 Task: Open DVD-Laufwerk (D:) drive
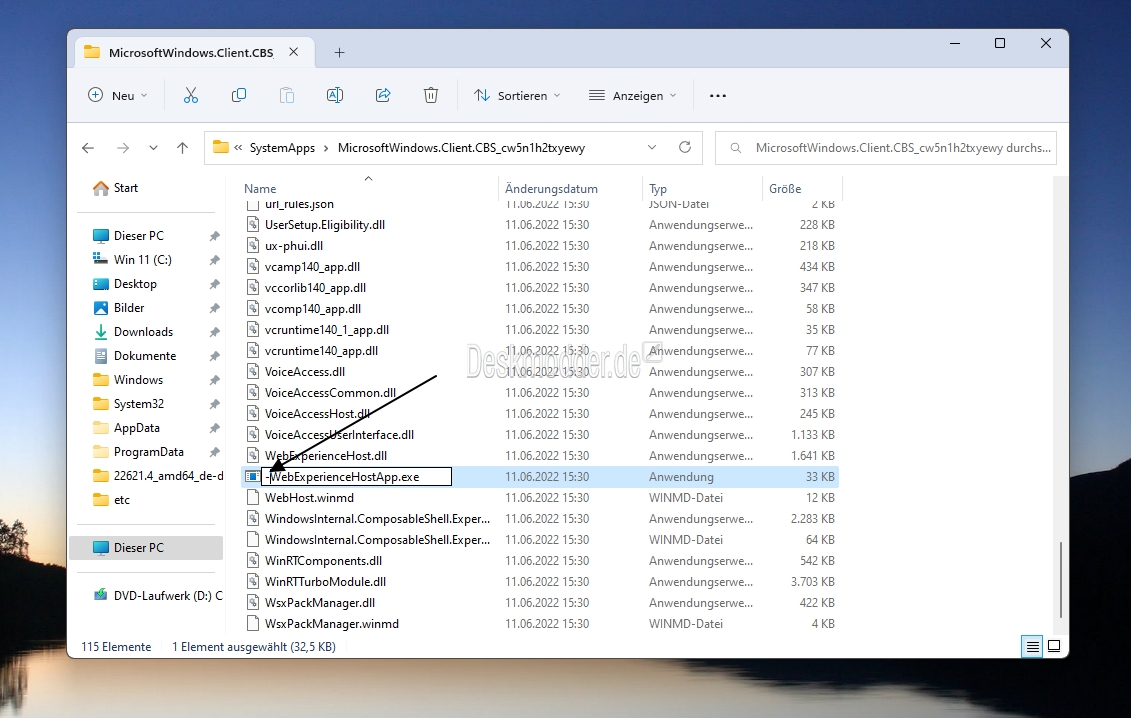[159, 595]
